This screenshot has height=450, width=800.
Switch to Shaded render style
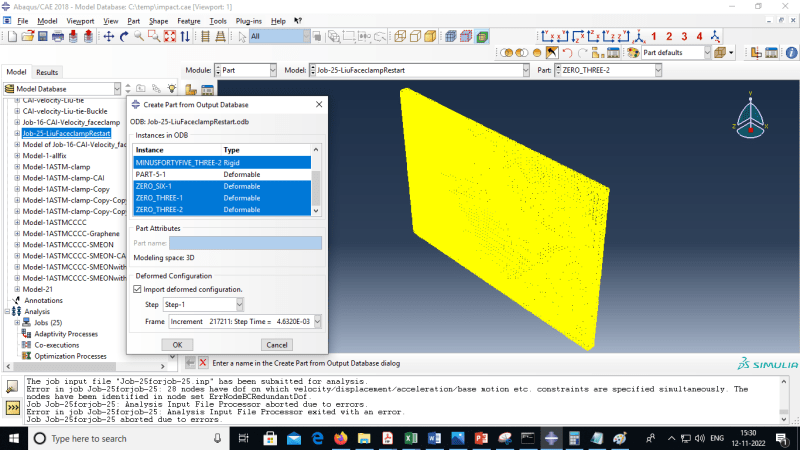[431, 36]
